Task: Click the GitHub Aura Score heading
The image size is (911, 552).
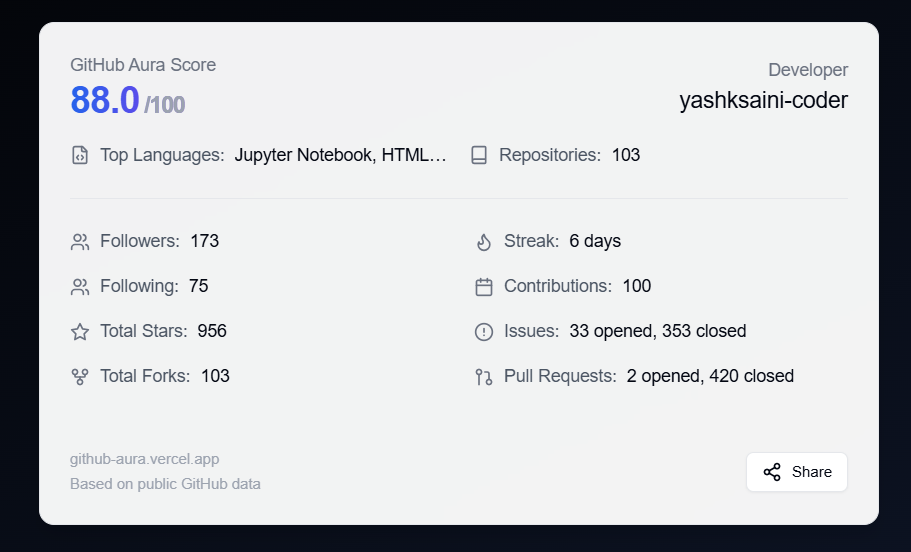Action: pos(143,65)
